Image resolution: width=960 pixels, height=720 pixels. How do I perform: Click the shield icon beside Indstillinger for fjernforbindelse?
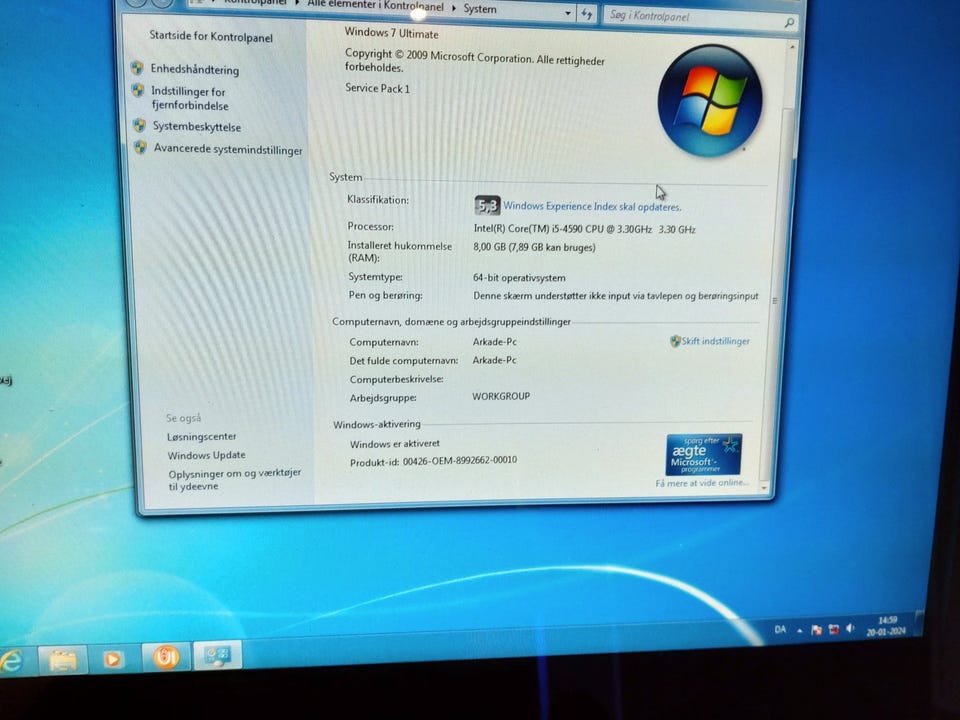(x=138, y=91)
